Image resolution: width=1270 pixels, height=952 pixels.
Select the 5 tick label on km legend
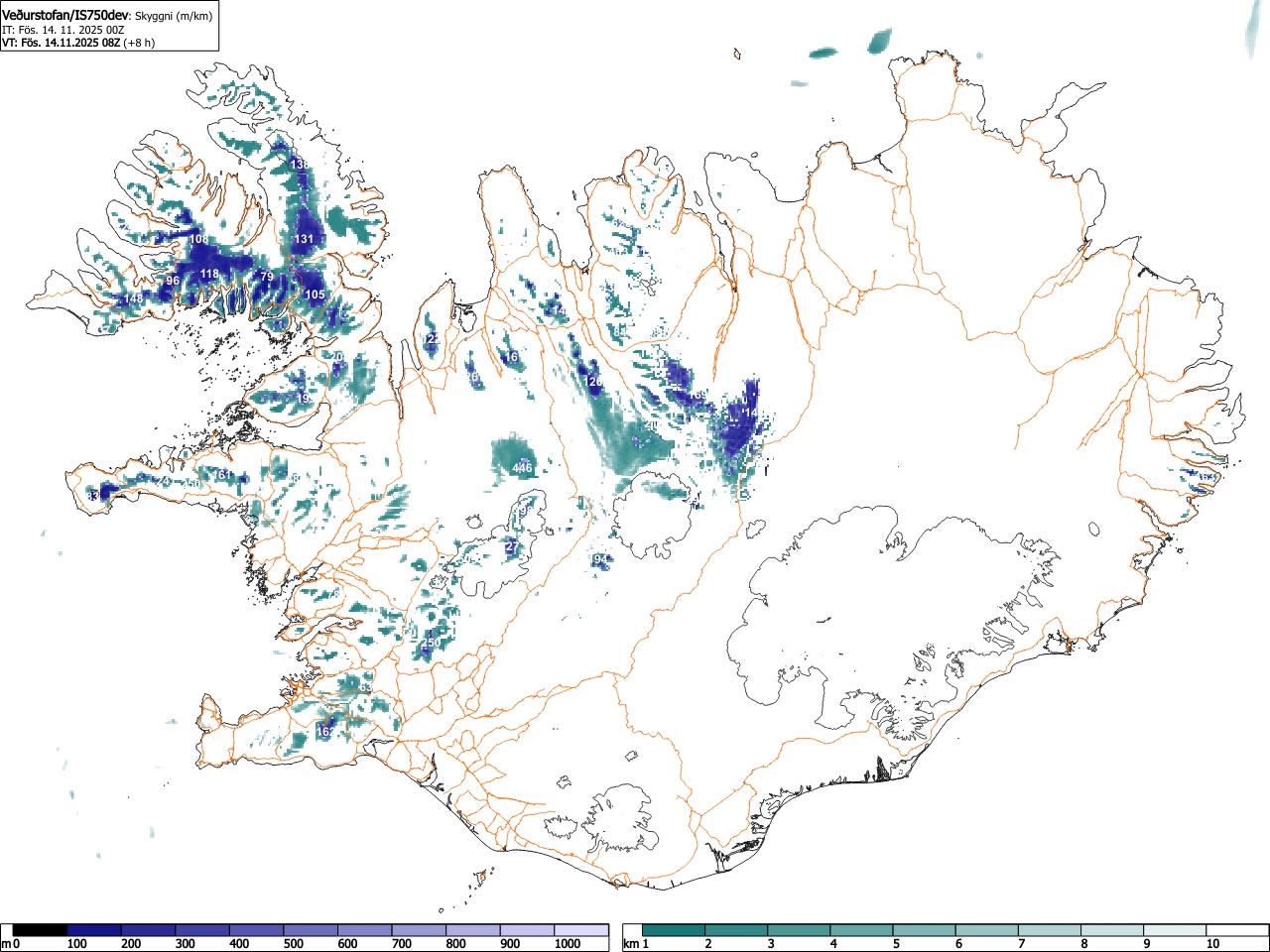tap(896, 944)
